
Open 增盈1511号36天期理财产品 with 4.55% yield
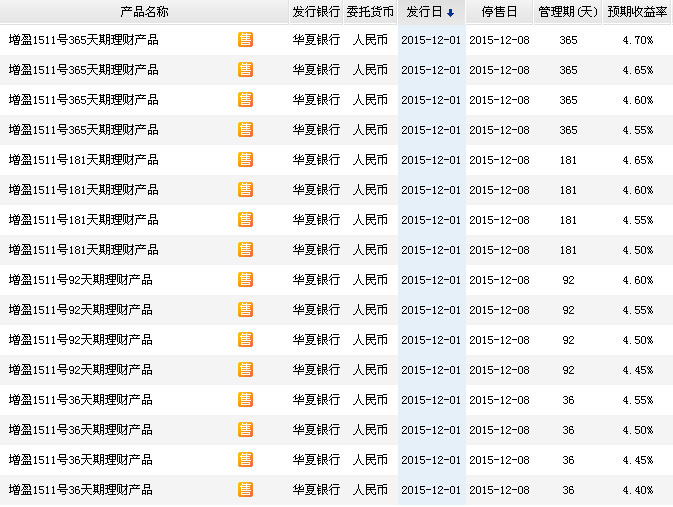click(81, 400)
